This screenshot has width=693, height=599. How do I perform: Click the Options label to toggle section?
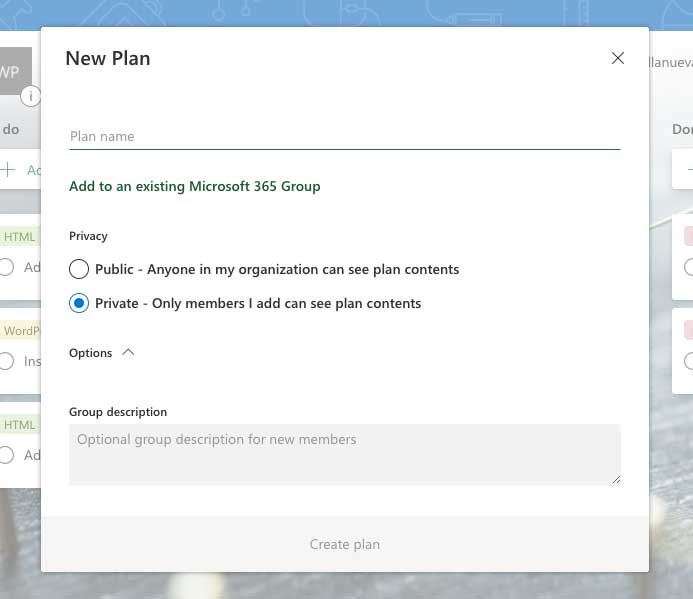pyautogui.click(x=90, y=353)
